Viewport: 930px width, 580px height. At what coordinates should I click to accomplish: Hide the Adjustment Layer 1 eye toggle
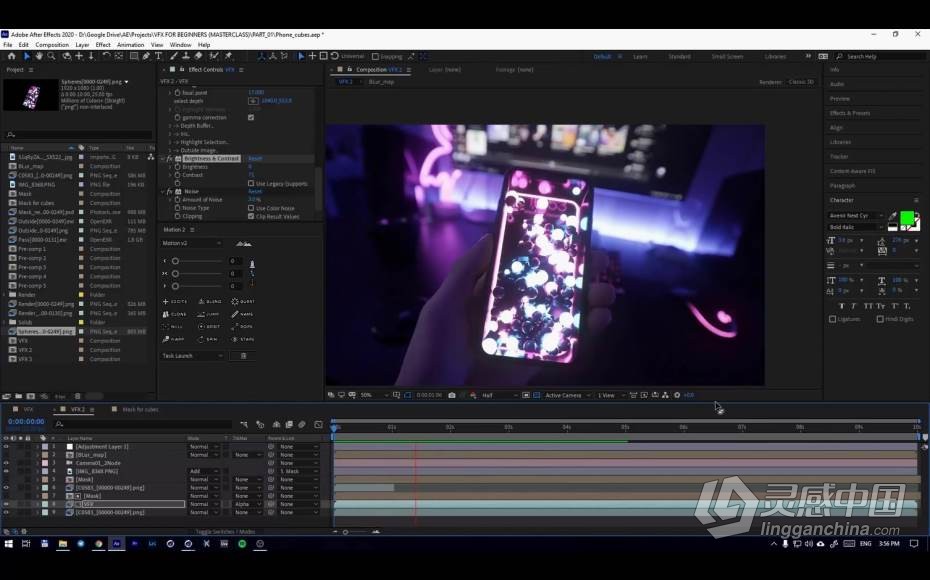6,447
